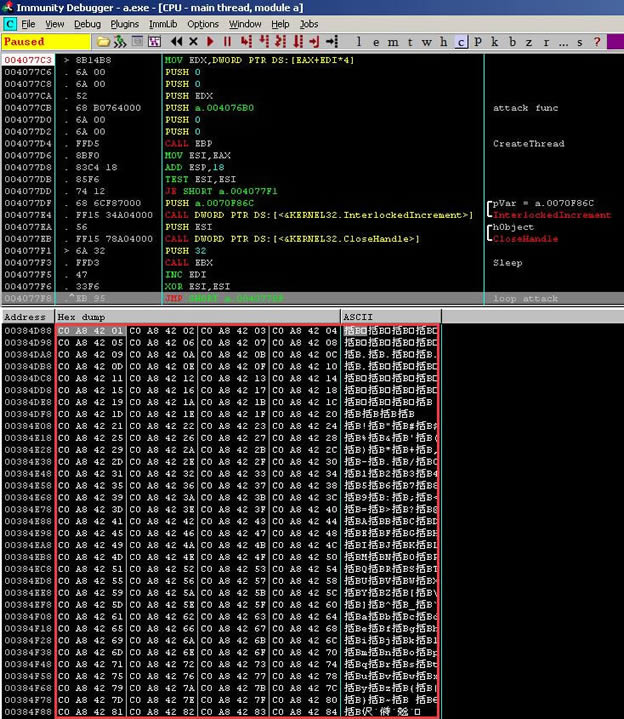This screenshot has height=719, width=624.
Task: Click the Pause execution icon
Action: click(227, 42)
